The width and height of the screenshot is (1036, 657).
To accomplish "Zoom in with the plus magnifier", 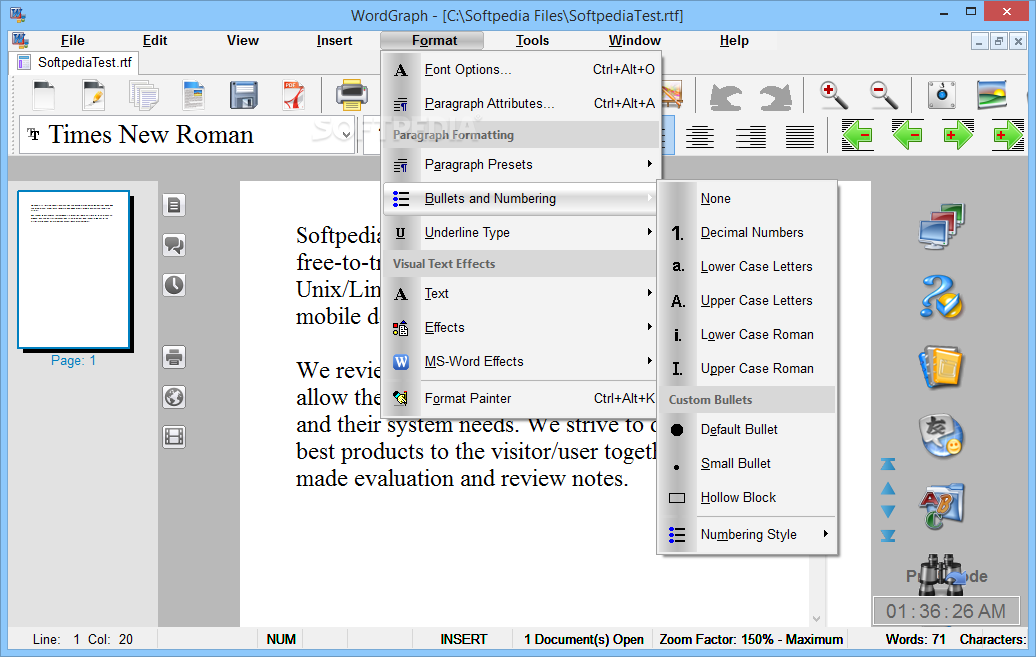I will (834, 95).
